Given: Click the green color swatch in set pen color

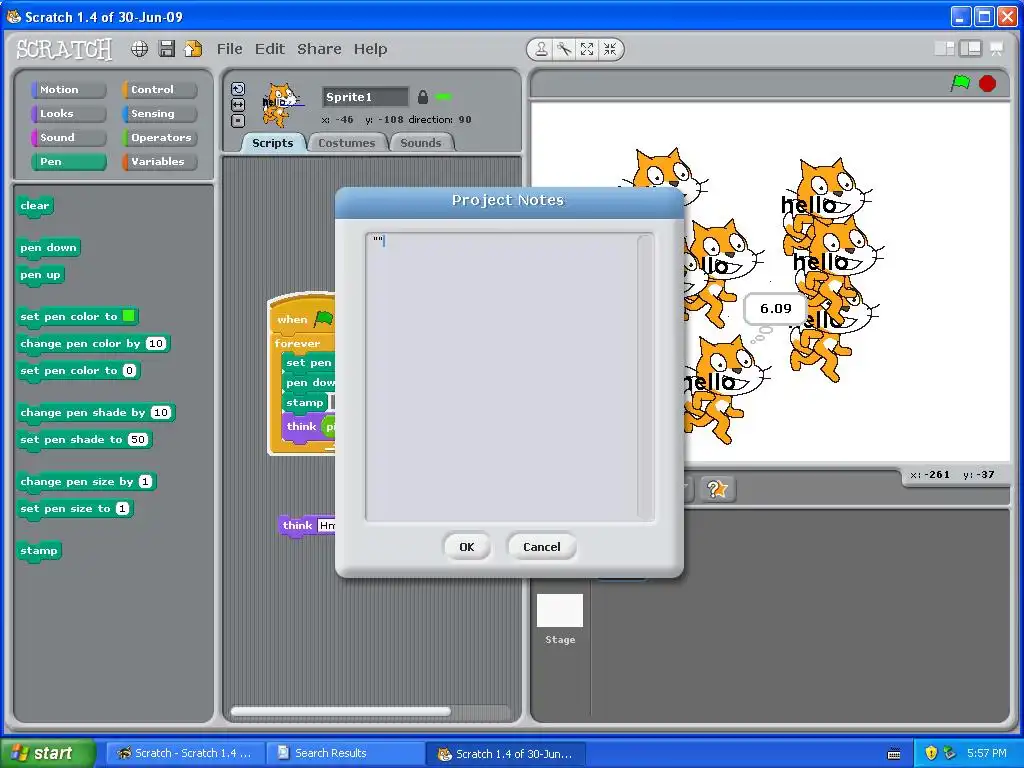Looking at the screenshot, I should click(x=129, y=316).
